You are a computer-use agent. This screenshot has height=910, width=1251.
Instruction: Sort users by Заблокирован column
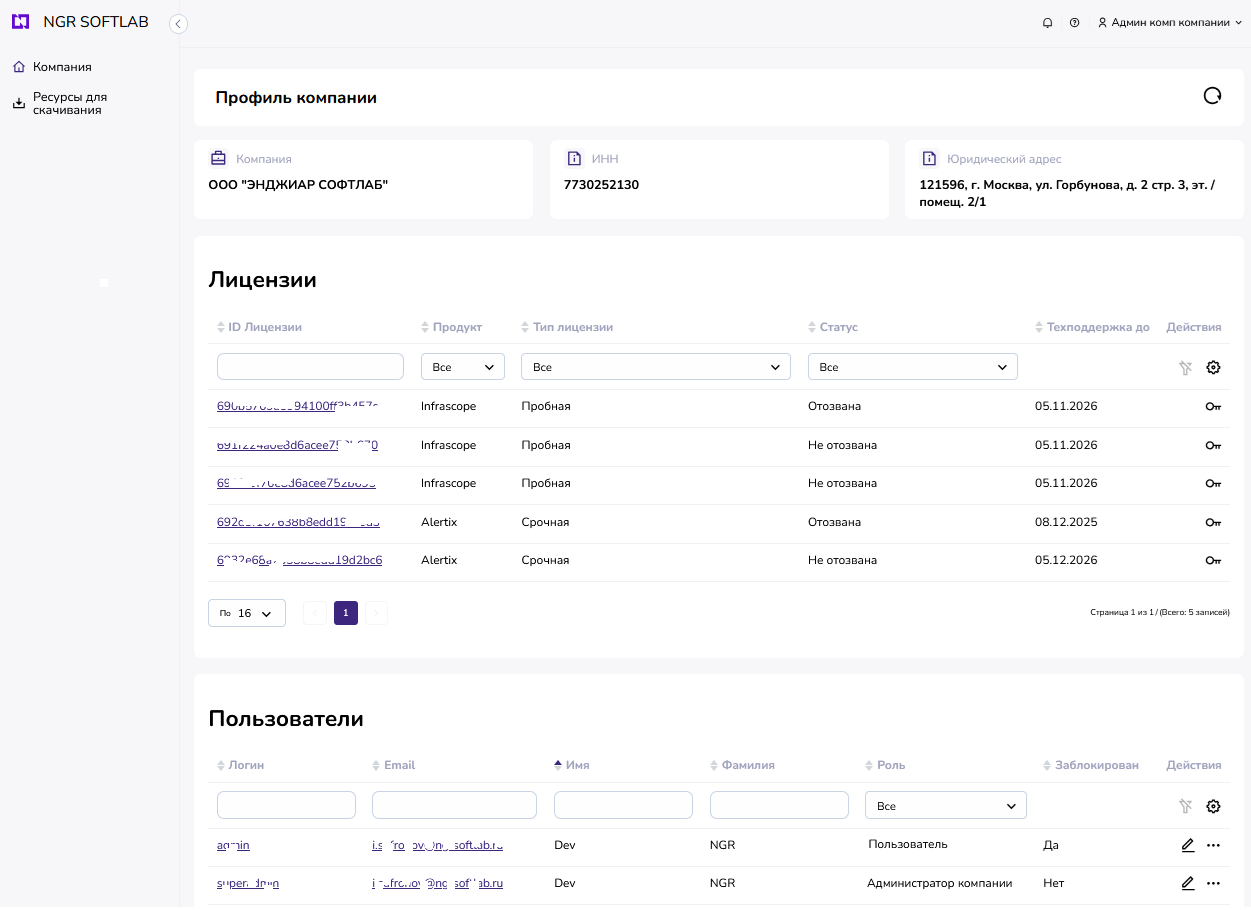(1090, 765)
